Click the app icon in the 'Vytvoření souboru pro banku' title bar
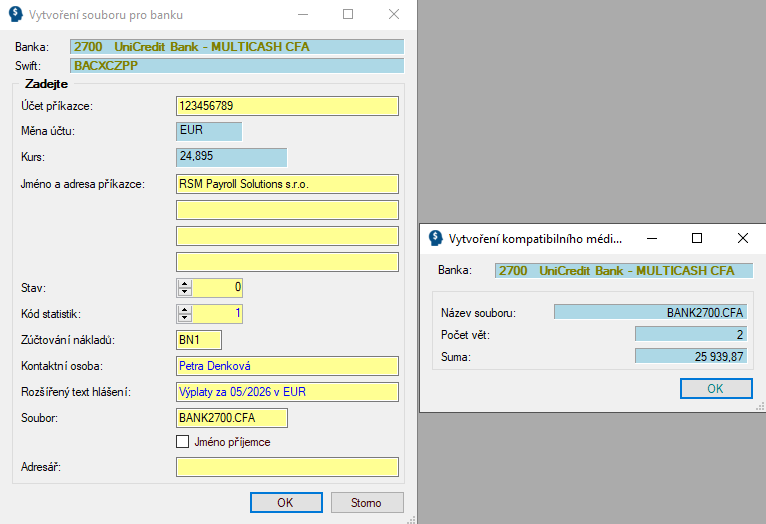The image size is (766, 524). tap(16, 15)
